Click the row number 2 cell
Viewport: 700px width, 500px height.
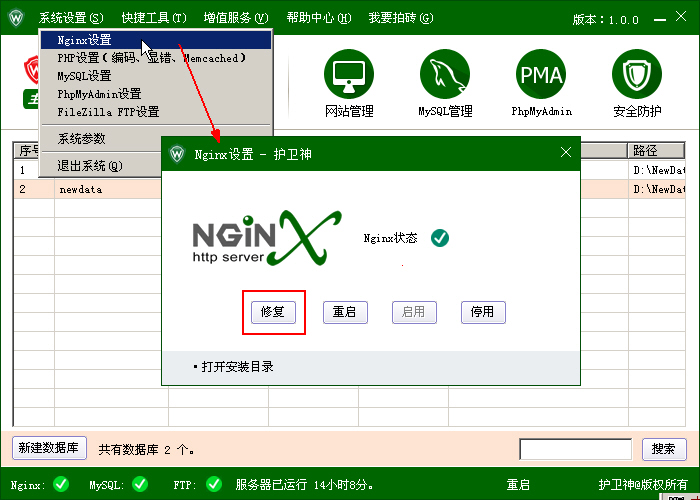[34, 189]
